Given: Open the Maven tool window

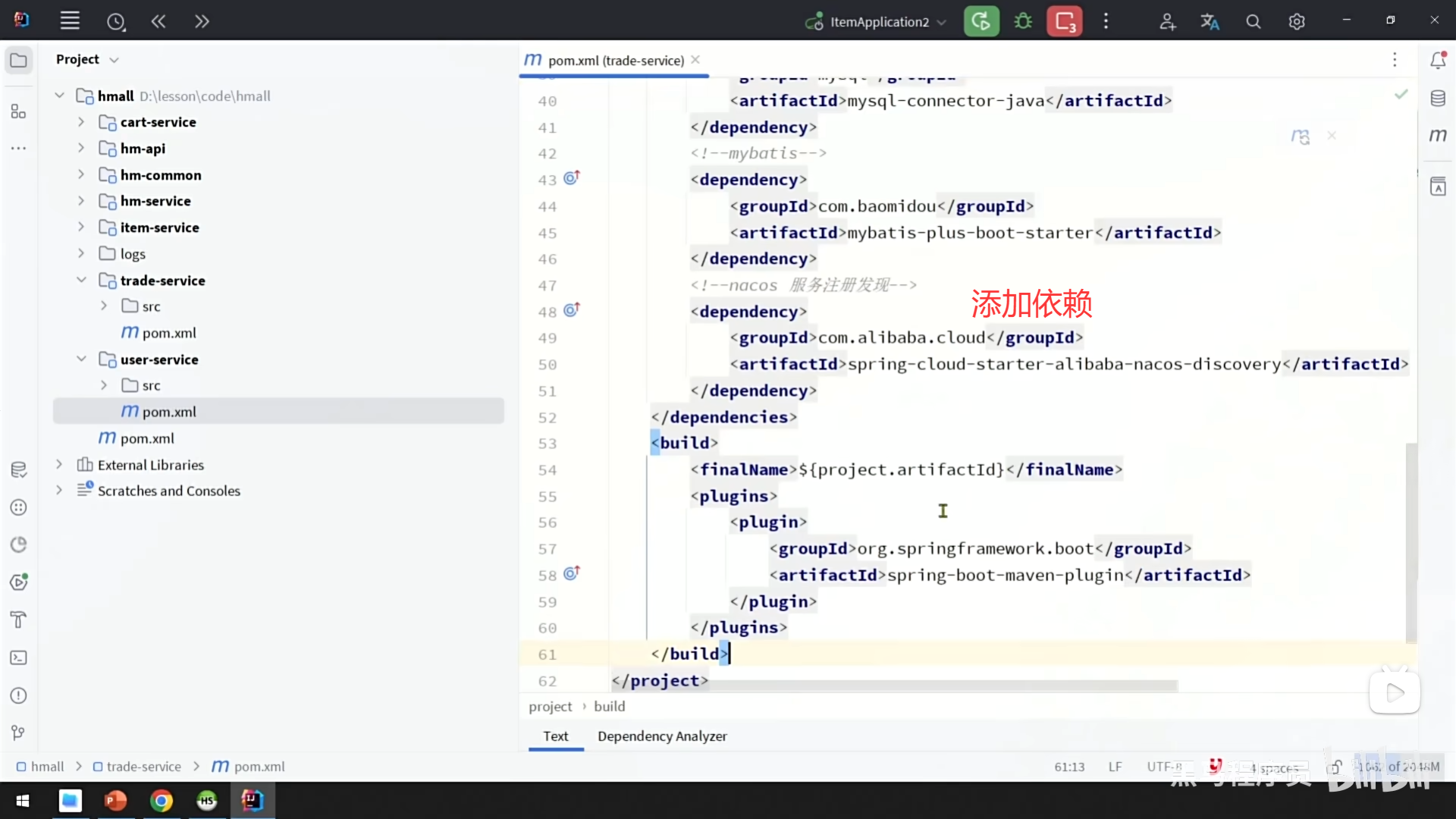Looking at the screenshot, I should coord(1438,136).
